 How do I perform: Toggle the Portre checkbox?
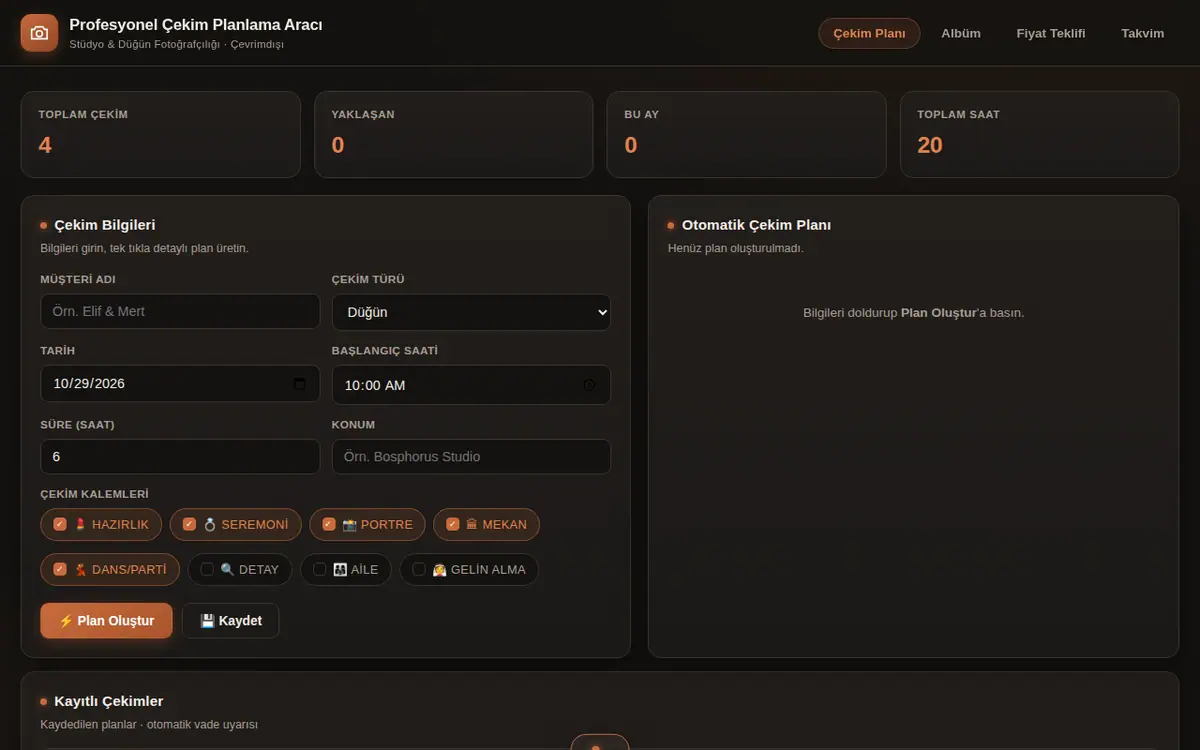[x=329, y=524]
